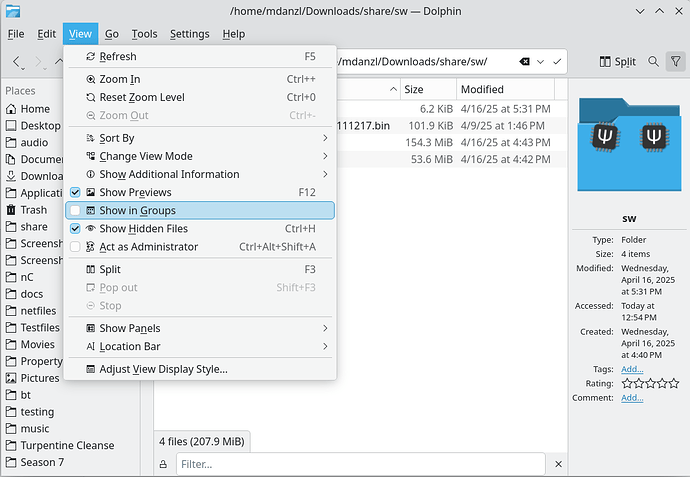Click the Dolphin folder icon in title bar
Image resolution: width=690 pixels, height=477 pixels.
click(x=13, y=11)
